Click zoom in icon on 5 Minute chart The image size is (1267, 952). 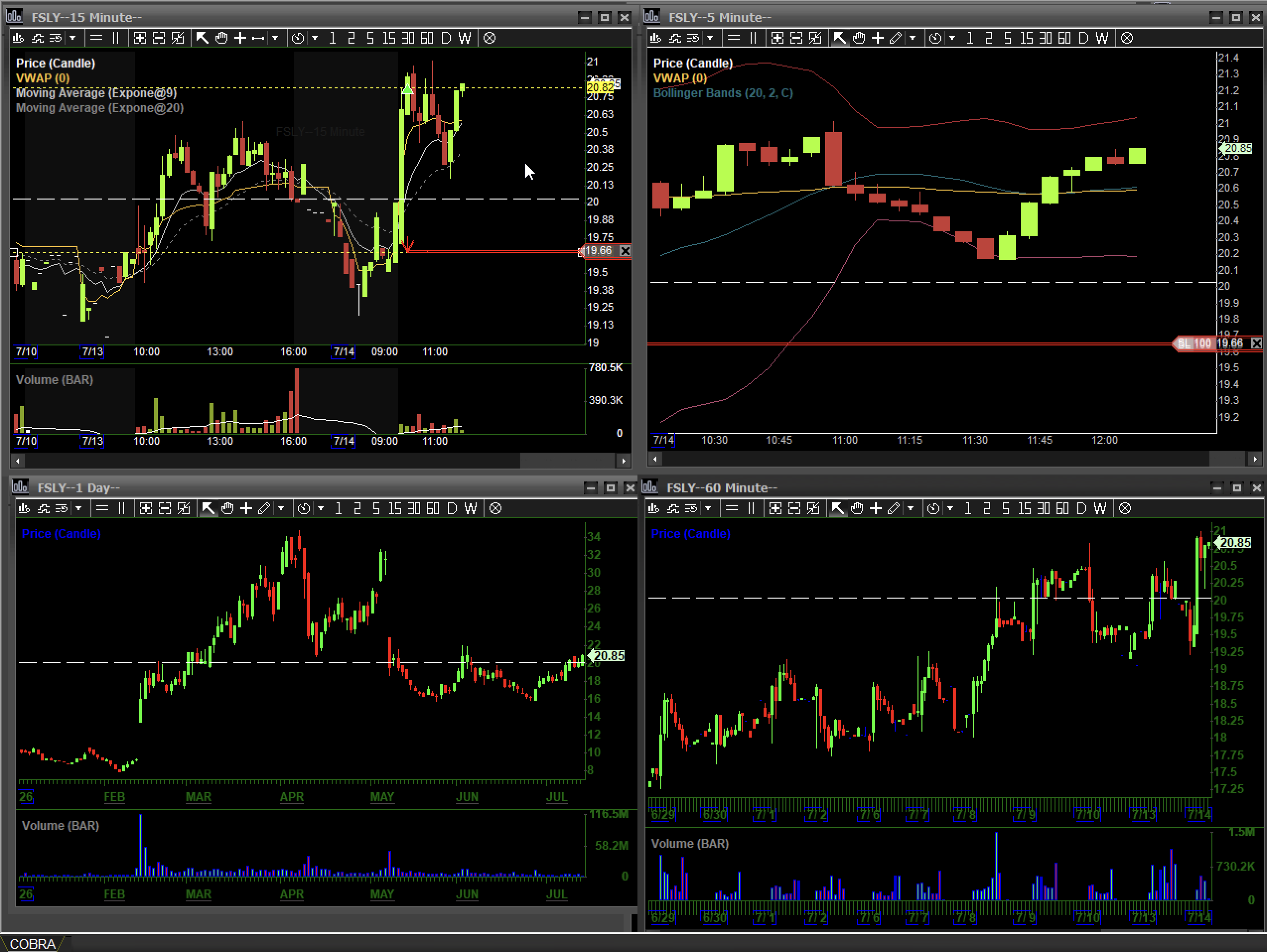777,38
